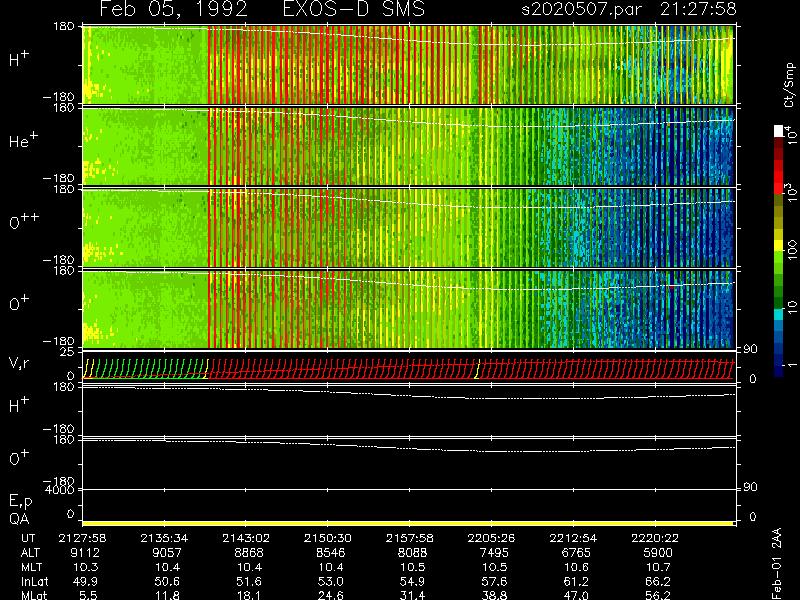Viewport: 800px width, 600px height.
Task: Pick the cyan color bar segment near 10
Action: [779, 314]
